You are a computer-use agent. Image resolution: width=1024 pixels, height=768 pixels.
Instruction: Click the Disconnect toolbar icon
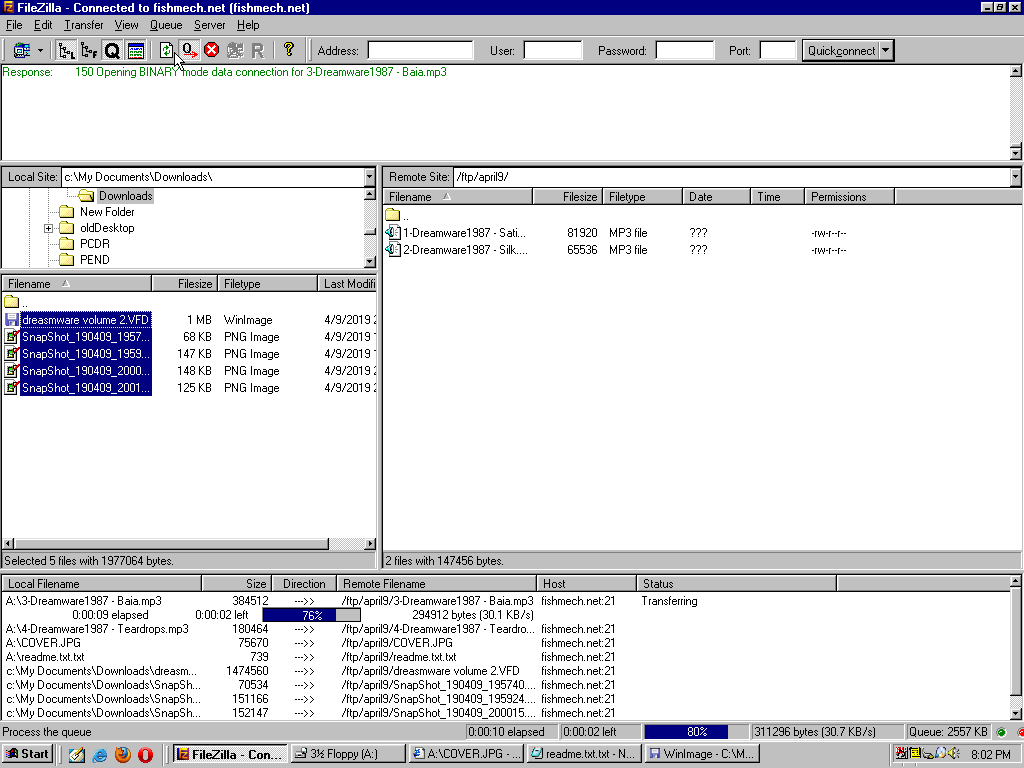click(235, 50)
